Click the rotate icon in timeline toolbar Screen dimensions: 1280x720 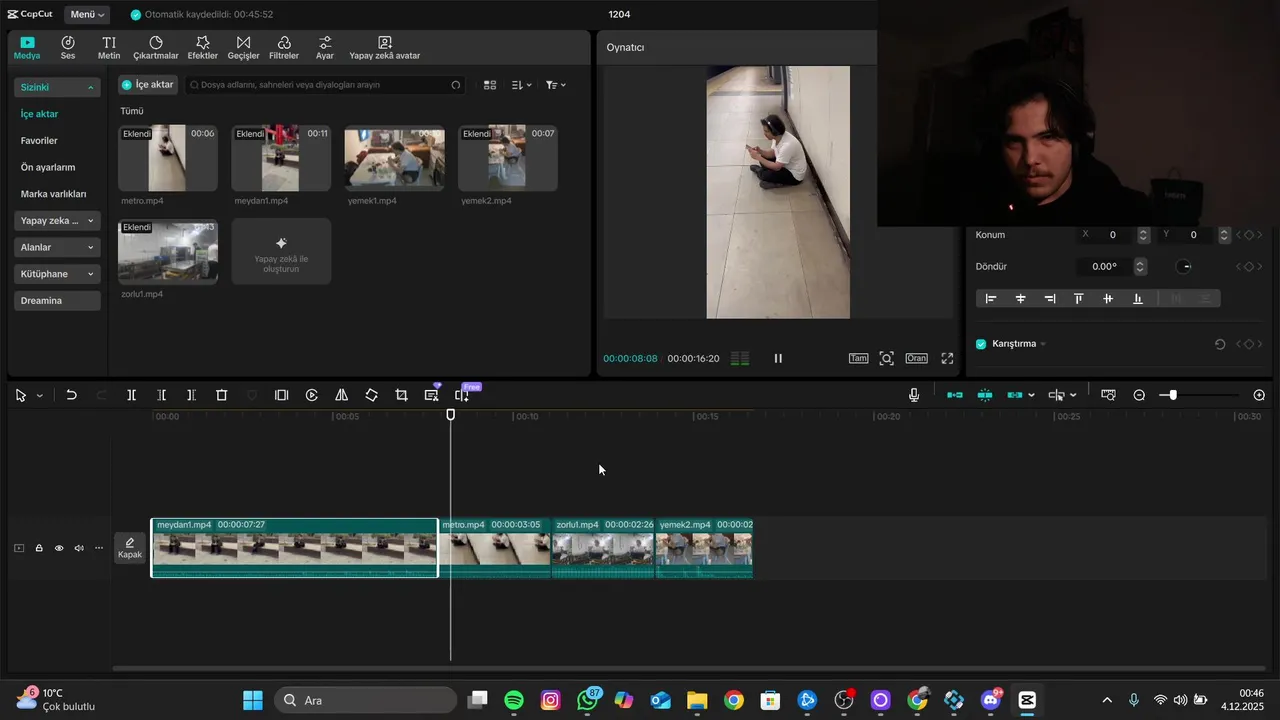371,395
